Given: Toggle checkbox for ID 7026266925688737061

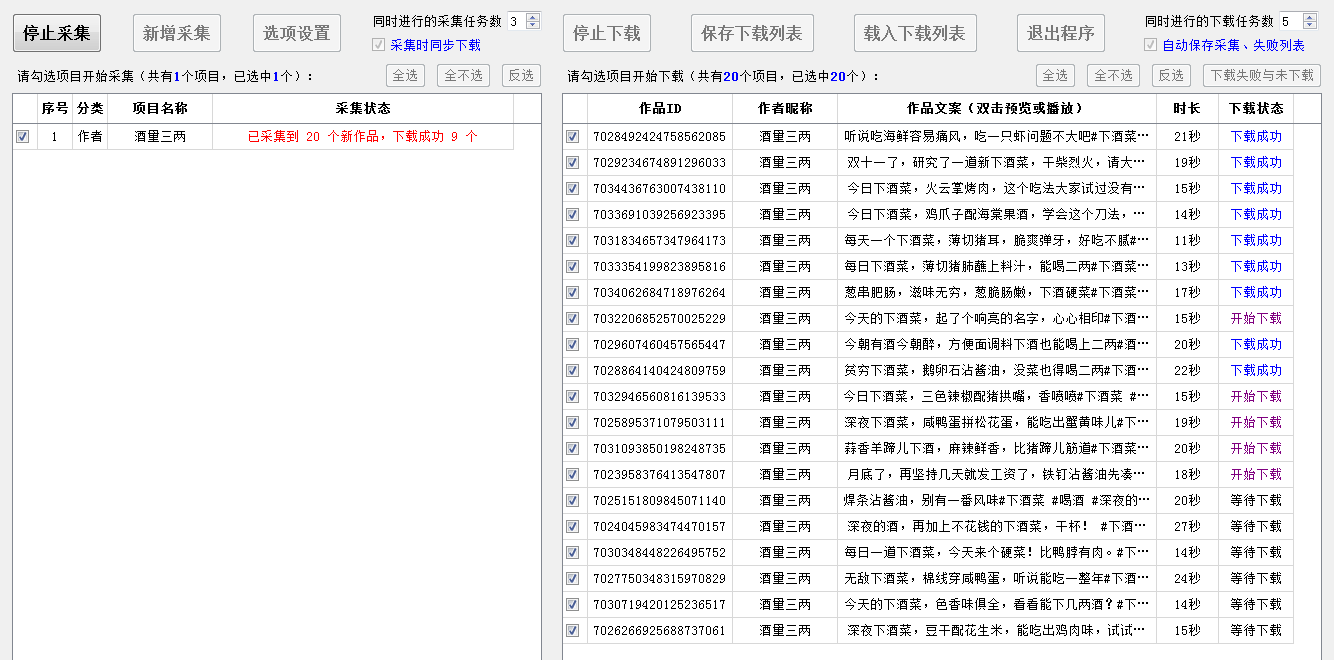Looking at the screenshot, I should (573, 631).
